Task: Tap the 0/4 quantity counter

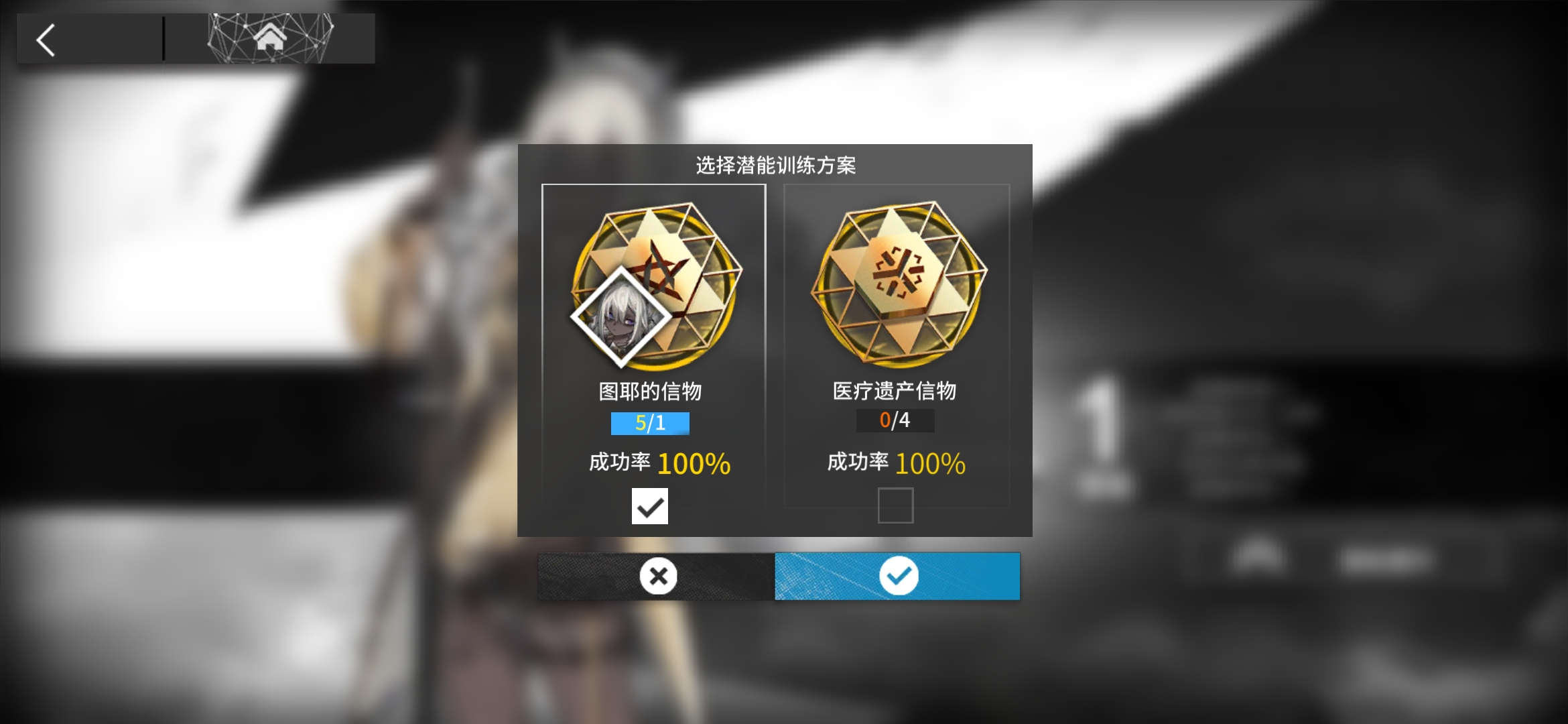Action: (x=895, y=420)
